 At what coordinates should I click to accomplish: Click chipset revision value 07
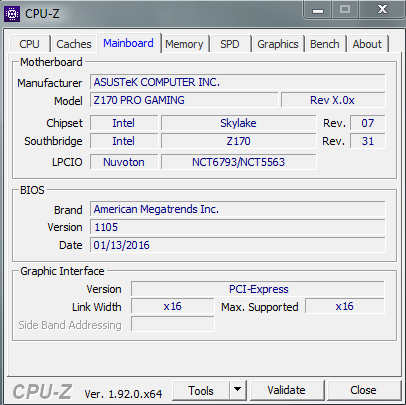tap(368, 123)
